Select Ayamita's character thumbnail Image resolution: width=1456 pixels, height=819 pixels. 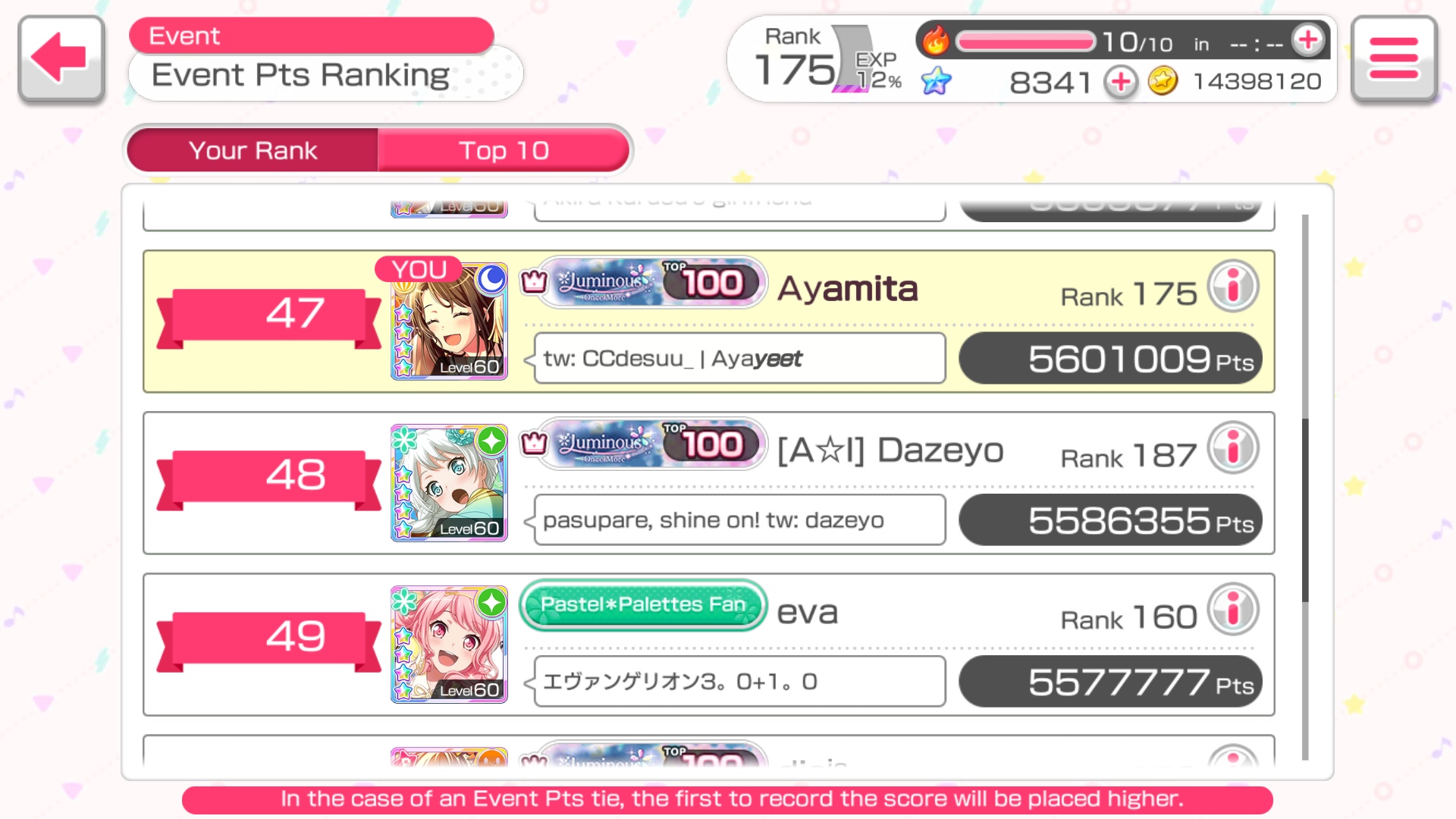tap(449, 322)
